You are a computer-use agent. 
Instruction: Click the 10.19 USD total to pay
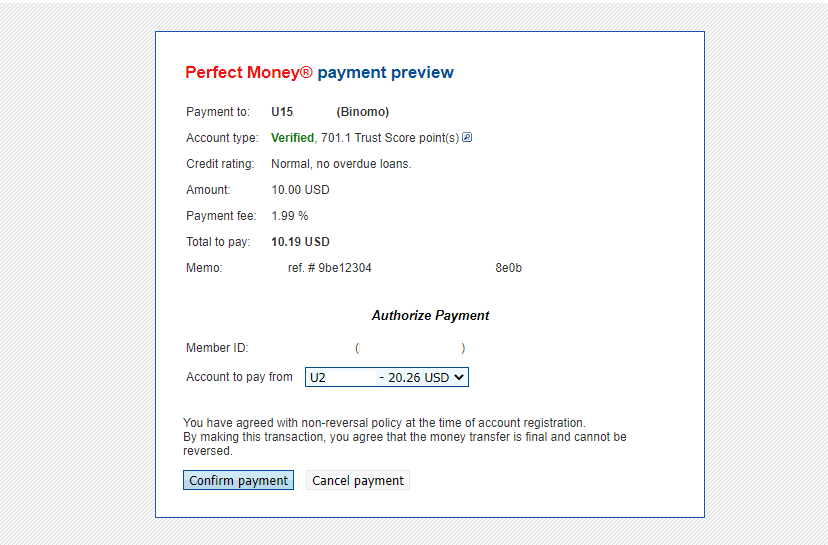tap(300, 242)
